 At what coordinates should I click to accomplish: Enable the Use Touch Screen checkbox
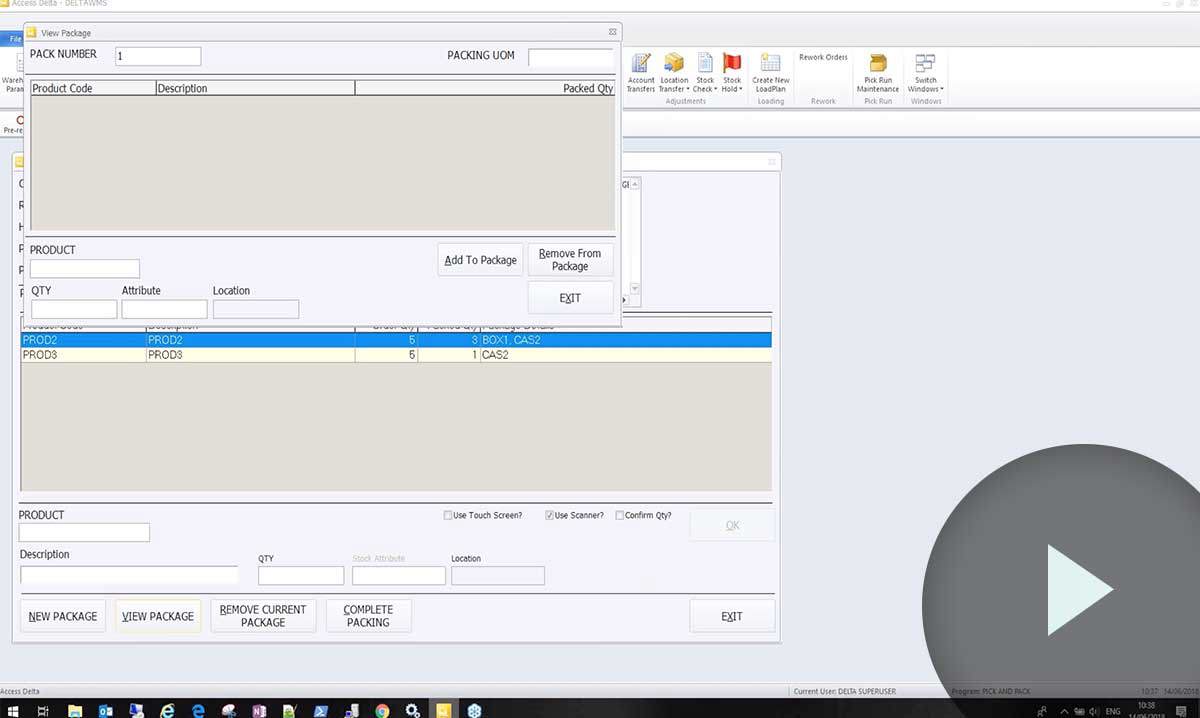pos(448,516)
